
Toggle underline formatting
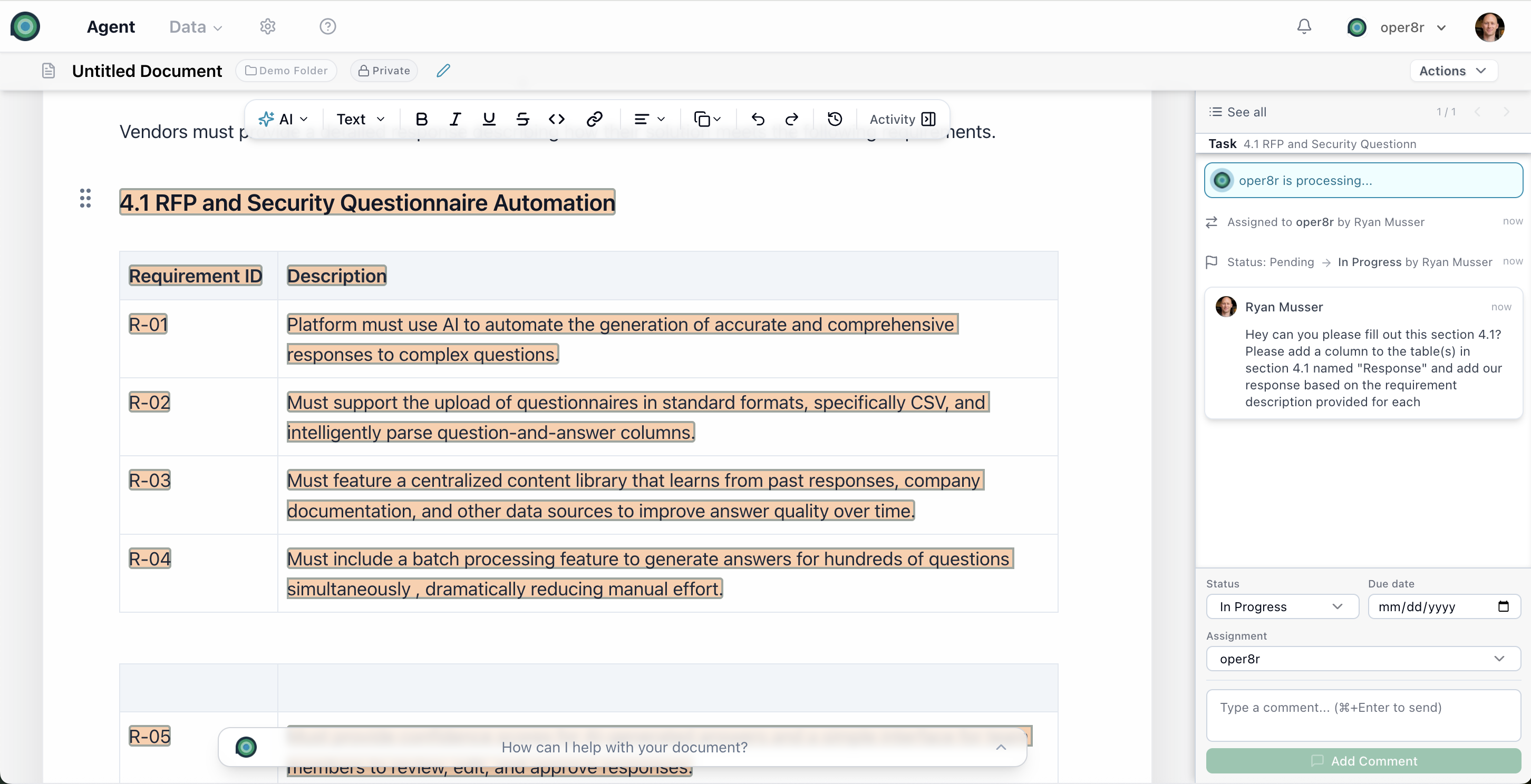tap(489, 119)
